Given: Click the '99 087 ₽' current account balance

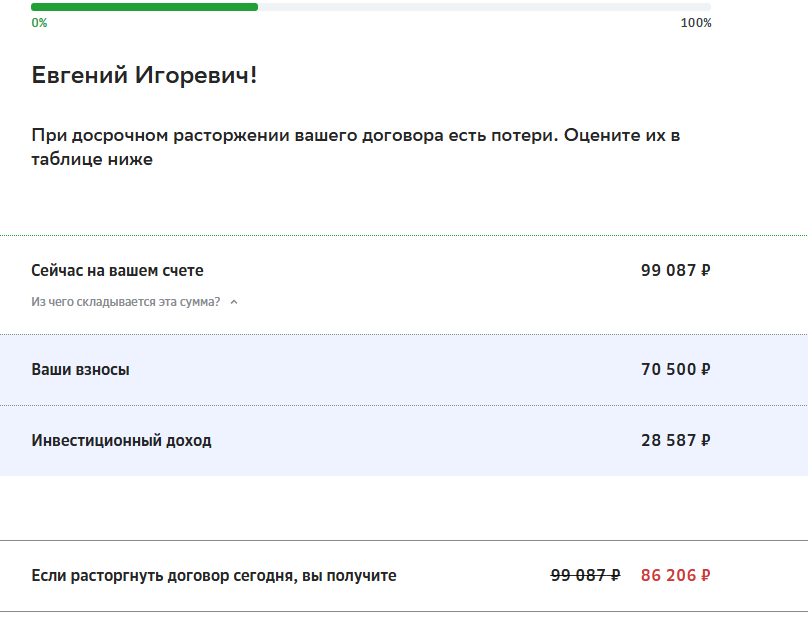Looking at the screenshot, I should (676, 271).
